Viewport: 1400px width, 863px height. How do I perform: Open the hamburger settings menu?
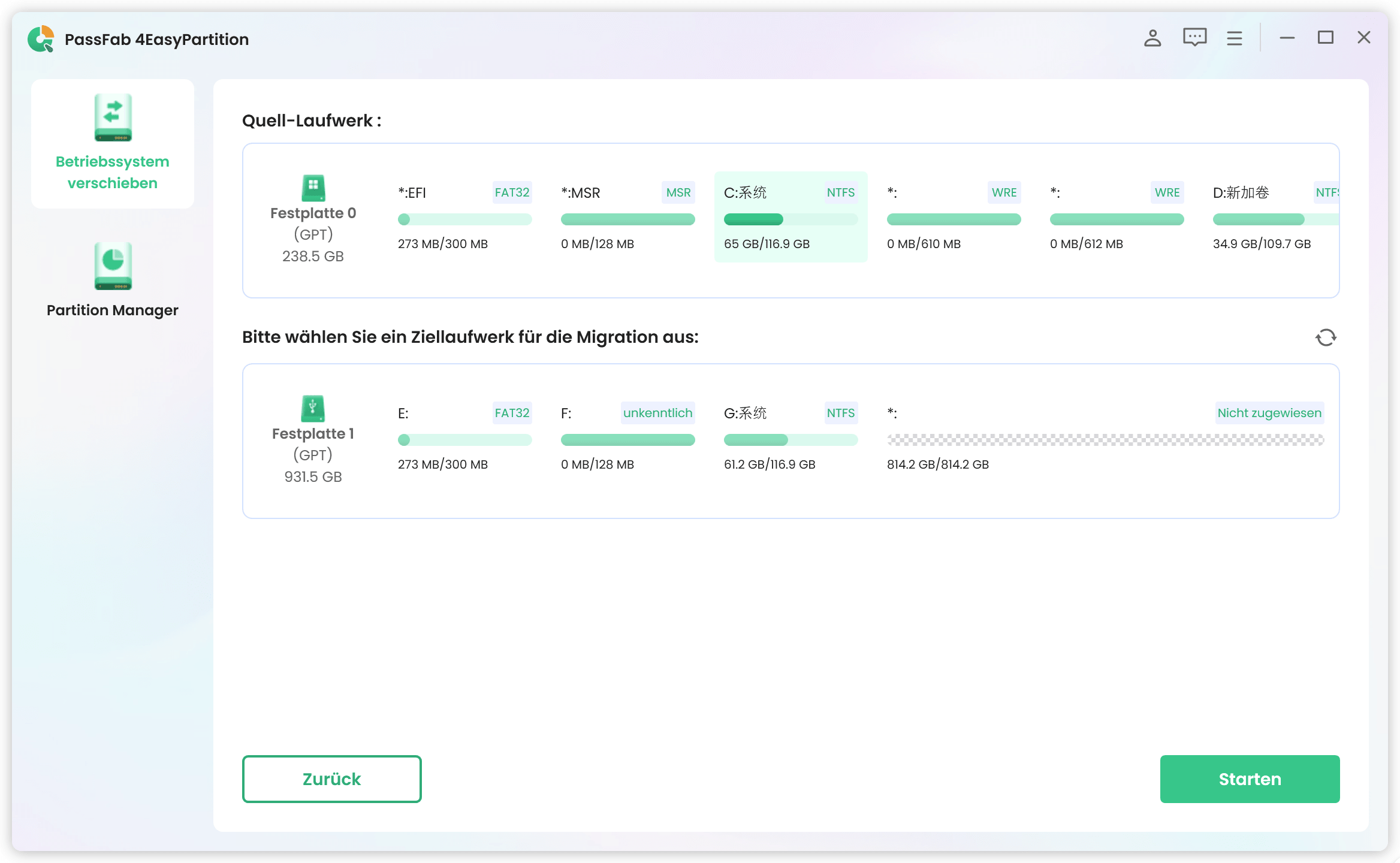coord(1234,37)
